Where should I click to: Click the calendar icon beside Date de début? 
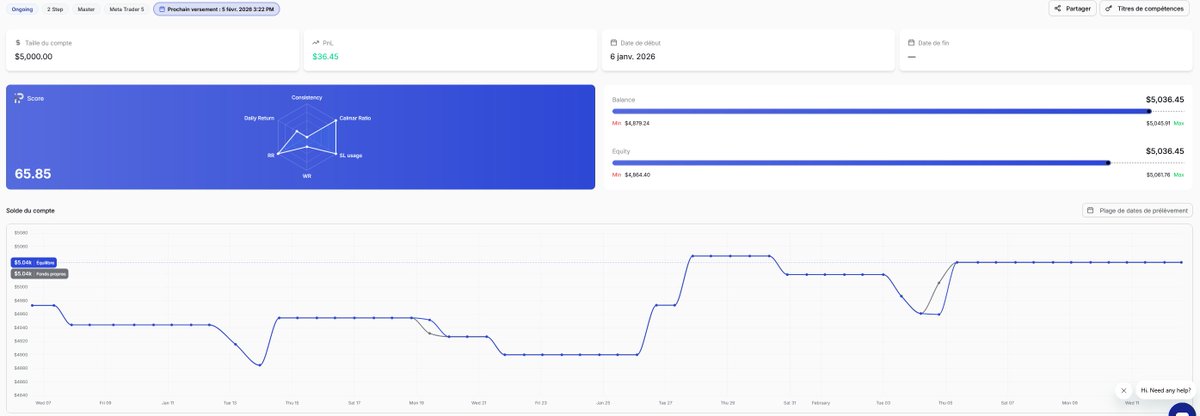point(613,43)
